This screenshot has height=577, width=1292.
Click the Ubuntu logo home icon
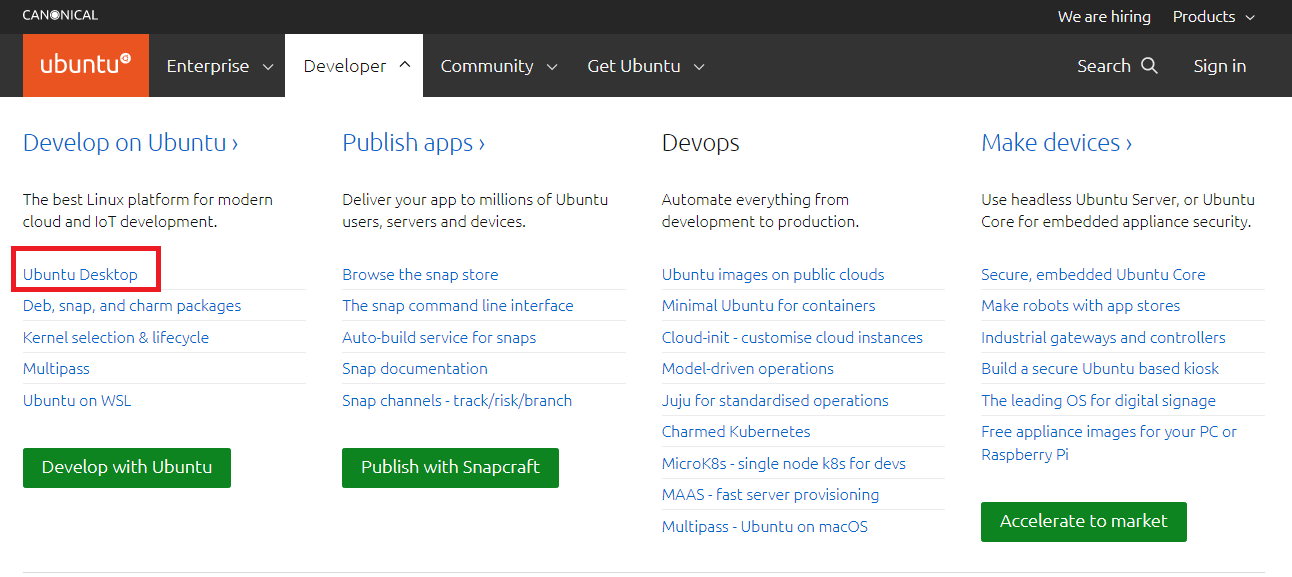click(86, 65)
